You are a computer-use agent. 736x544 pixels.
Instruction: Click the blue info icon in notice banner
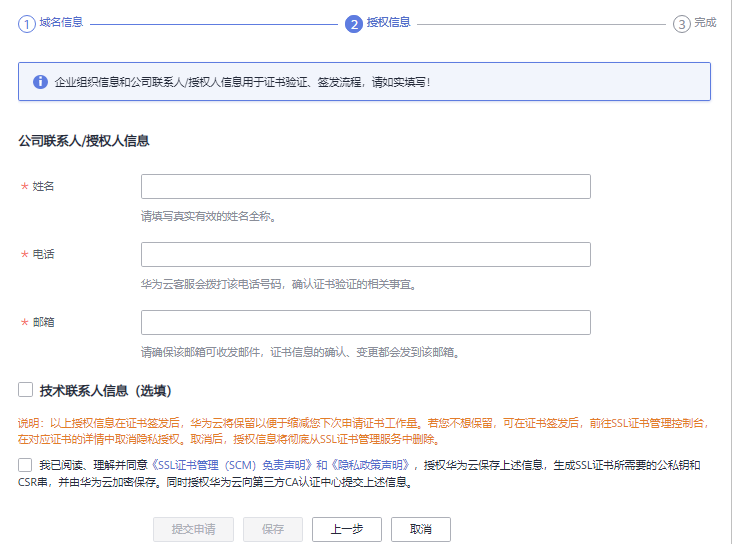click(x=40, y=82)
